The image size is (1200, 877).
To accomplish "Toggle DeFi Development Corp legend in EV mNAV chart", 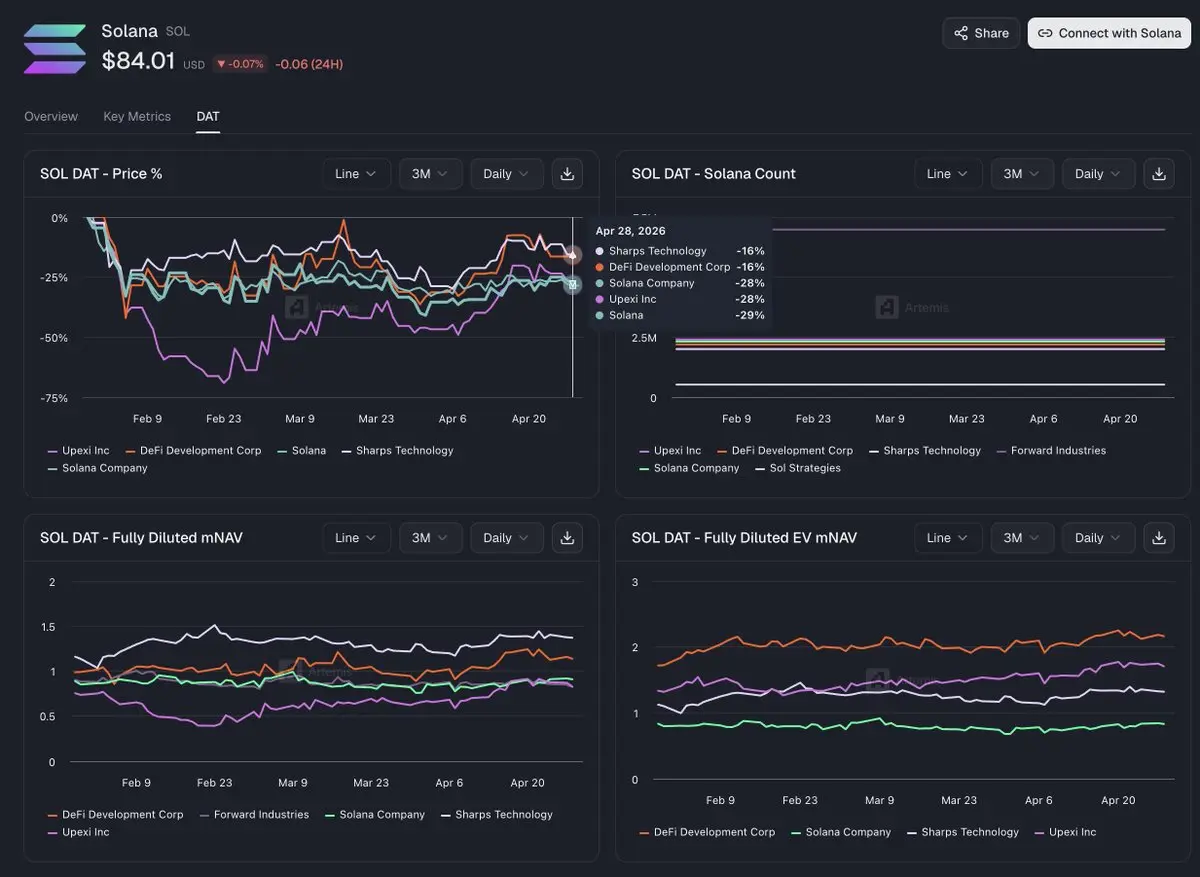I will [x=707, y=832].
